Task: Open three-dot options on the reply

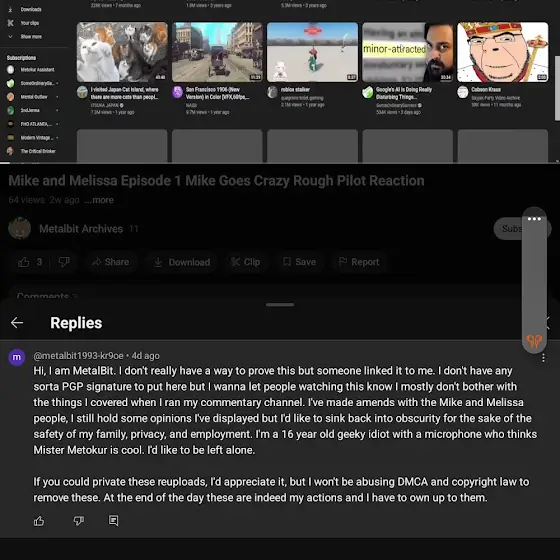Action: click(543, 358)
